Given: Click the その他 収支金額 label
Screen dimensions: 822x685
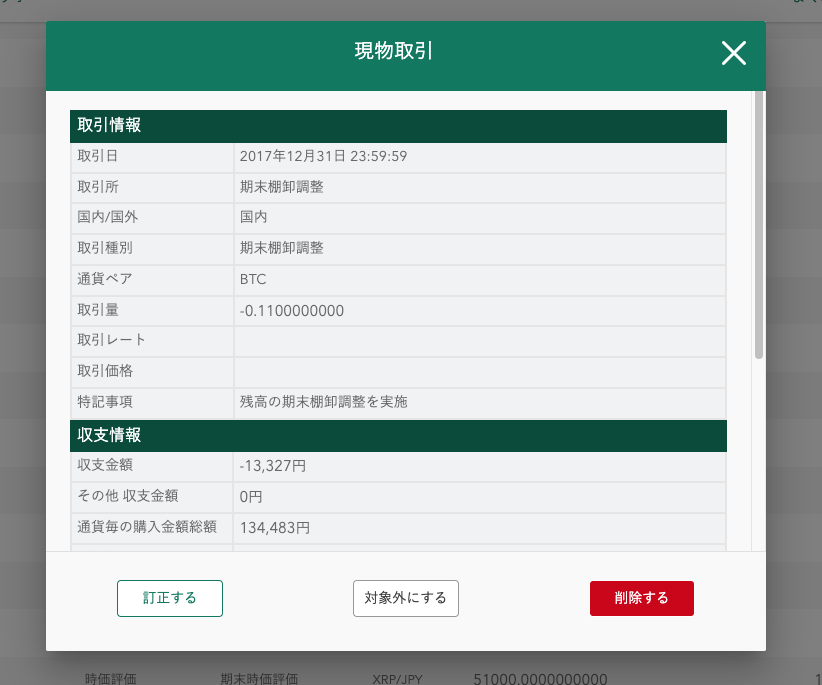Looking at the screenshot, I should (x=128, y=496).
